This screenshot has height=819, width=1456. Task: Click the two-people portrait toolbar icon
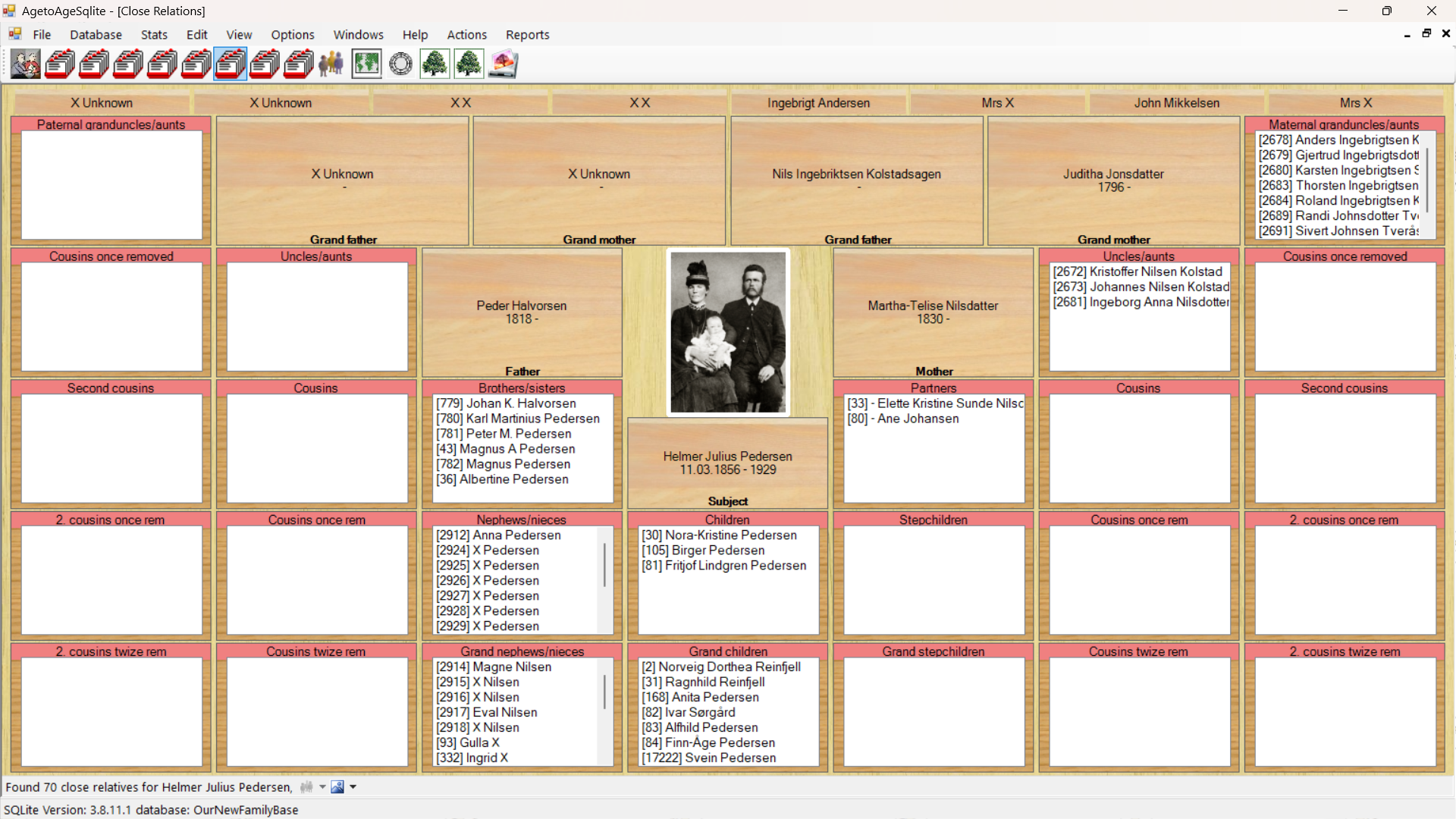(26, 64)
